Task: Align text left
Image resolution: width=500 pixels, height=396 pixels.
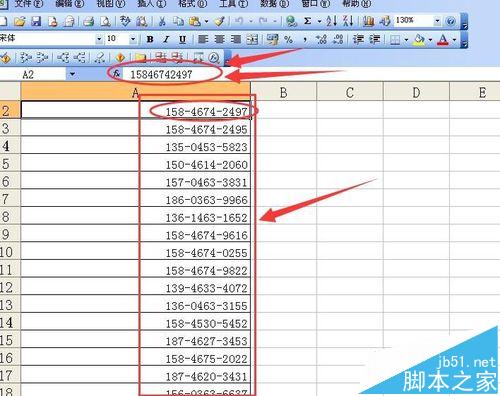Action: pyautogui.click(x=203, y=39)
